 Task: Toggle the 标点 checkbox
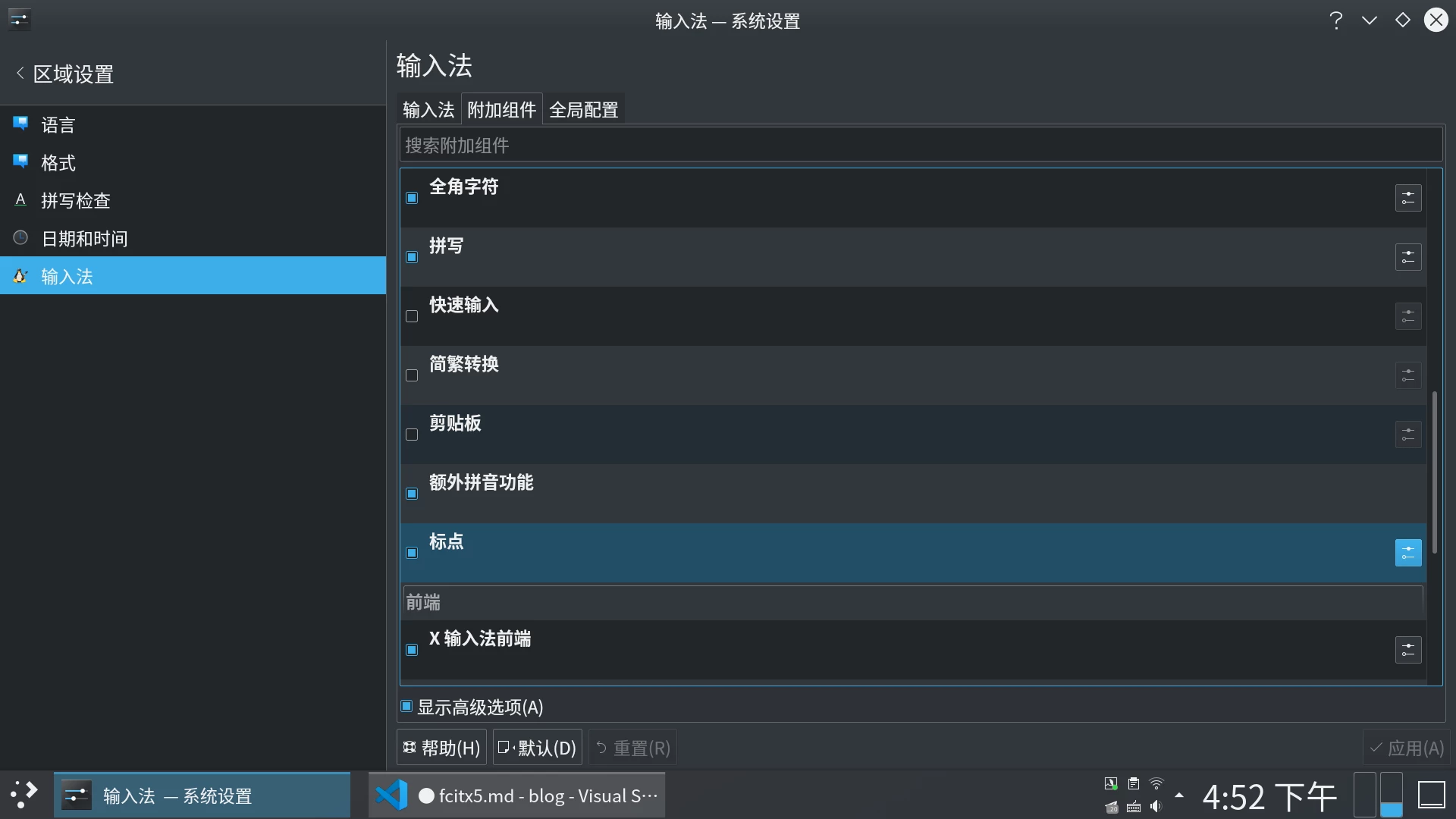click(412, 553)
